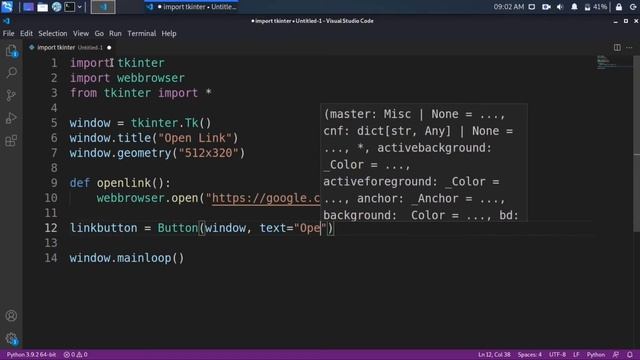
Task: Click "window.title" on line 6
Action: click(x=110, y=138)
